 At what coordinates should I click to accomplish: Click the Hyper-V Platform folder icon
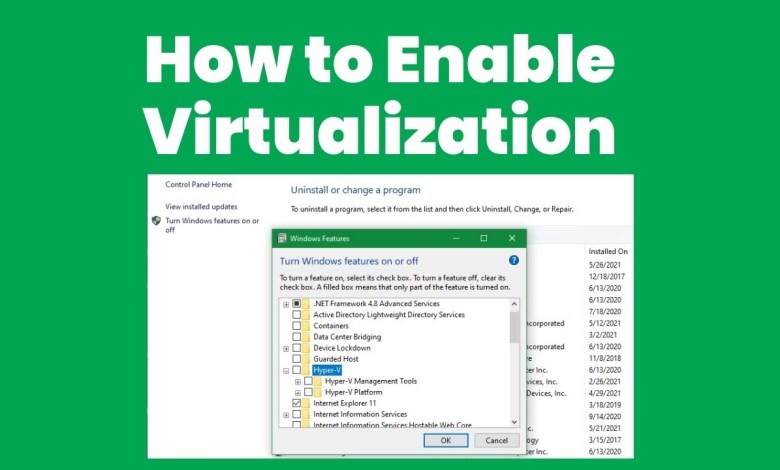tap(318, 392)
